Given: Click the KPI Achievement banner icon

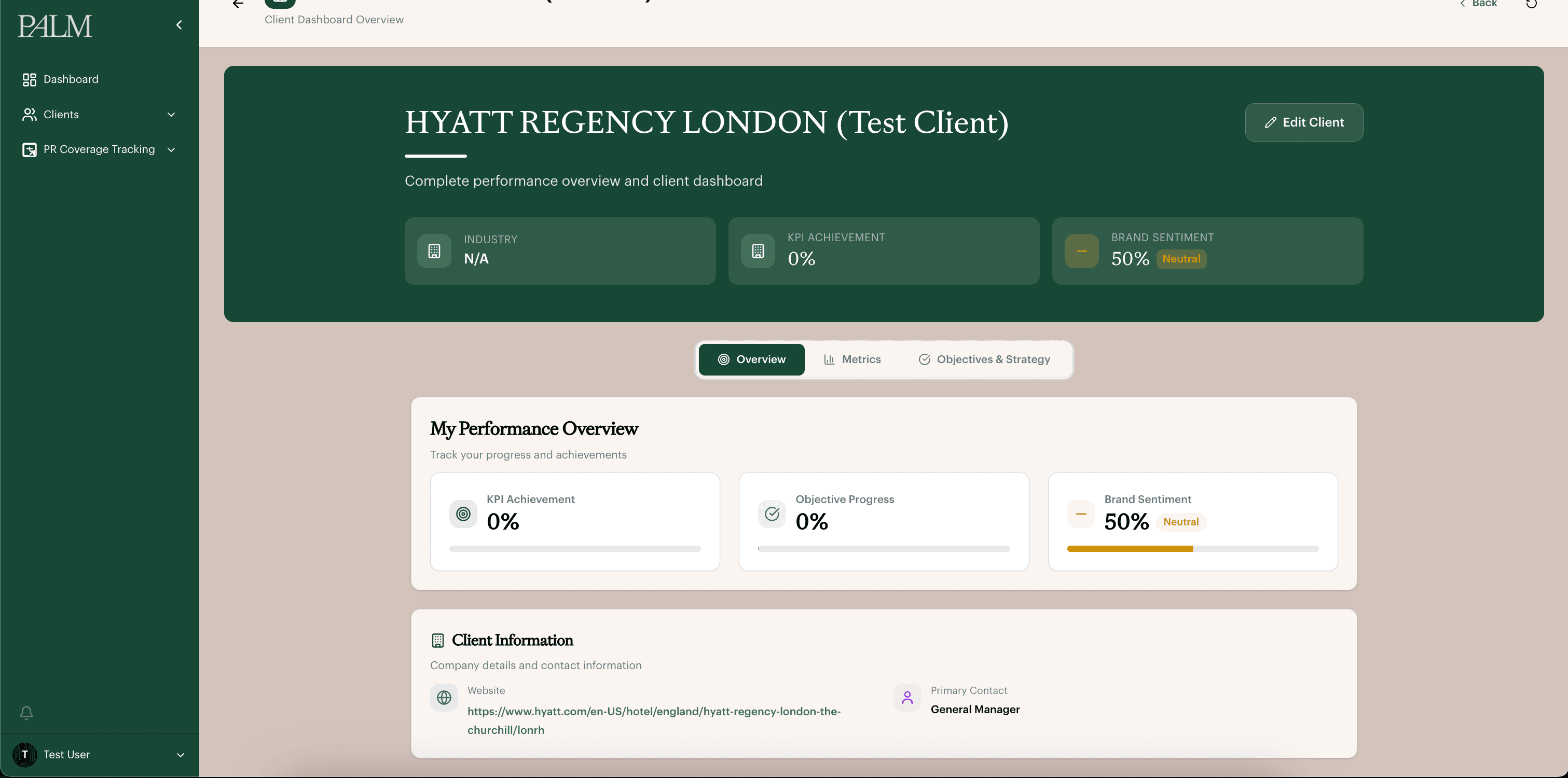Looking at the screenshot, I should [x=758, y=251].
